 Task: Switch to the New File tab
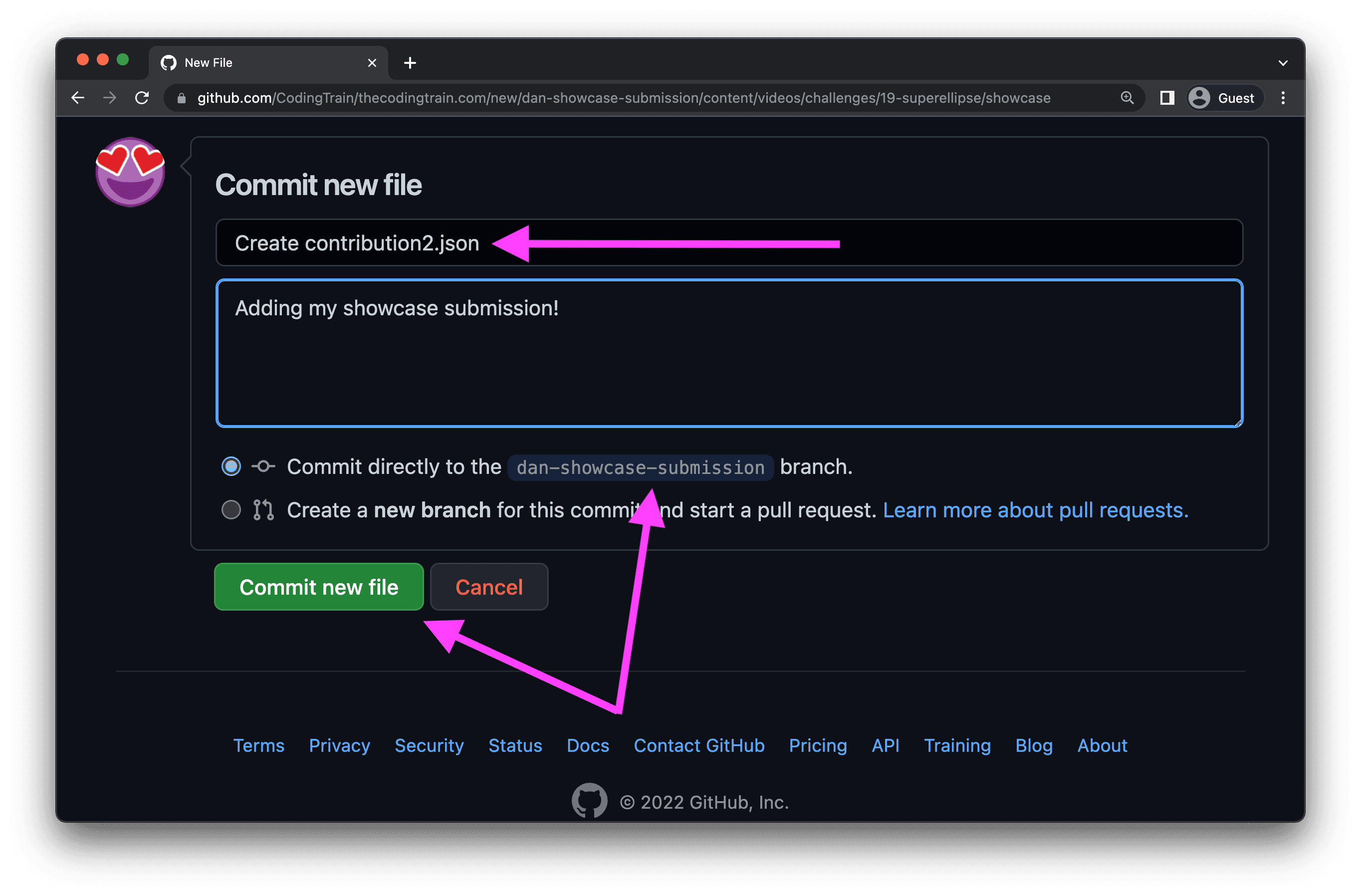tap(268, 63)
